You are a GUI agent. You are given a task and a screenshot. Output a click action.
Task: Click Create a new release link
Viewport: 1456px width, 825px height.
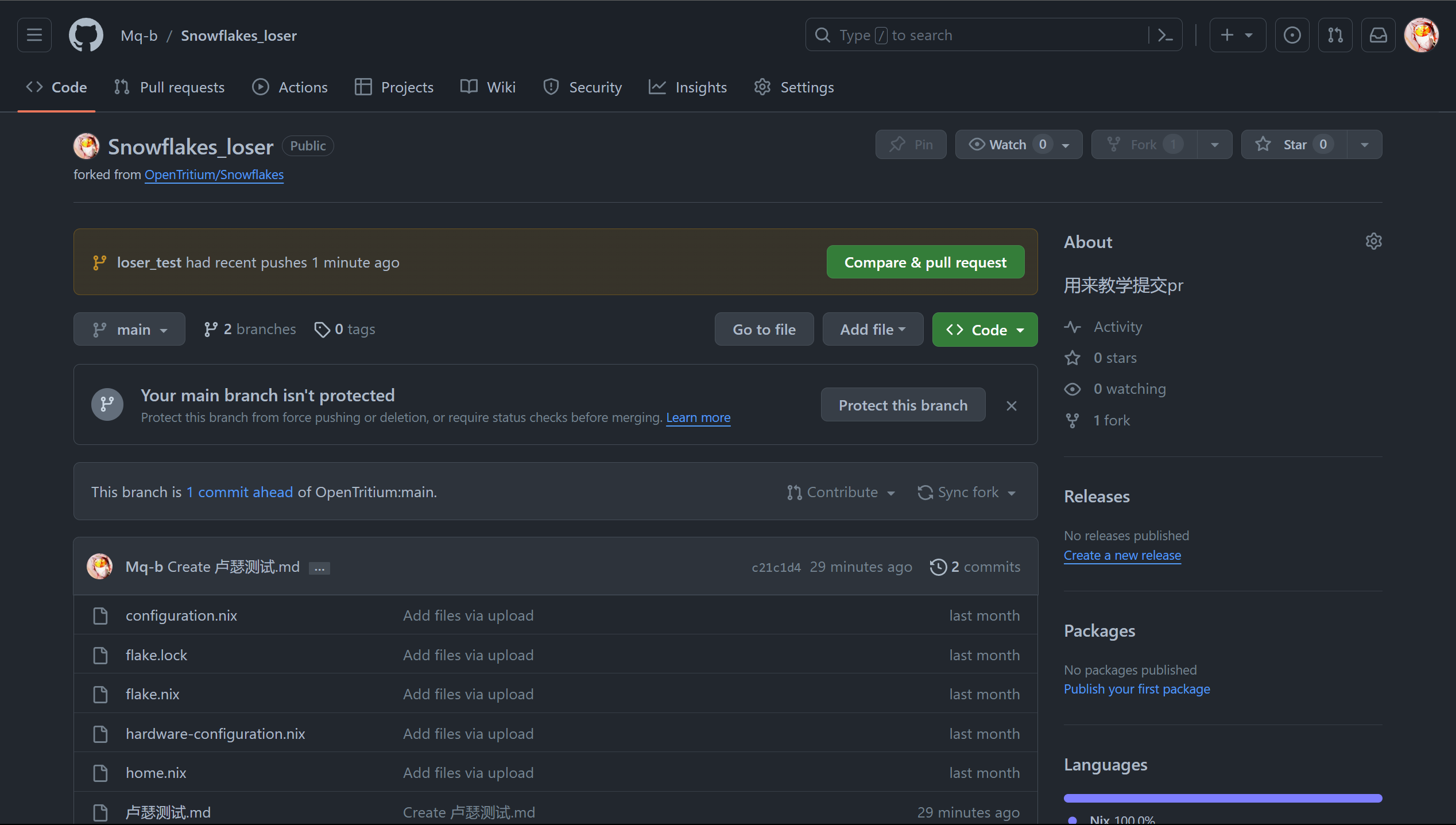pyautogui.click(x=1122, y=555)
